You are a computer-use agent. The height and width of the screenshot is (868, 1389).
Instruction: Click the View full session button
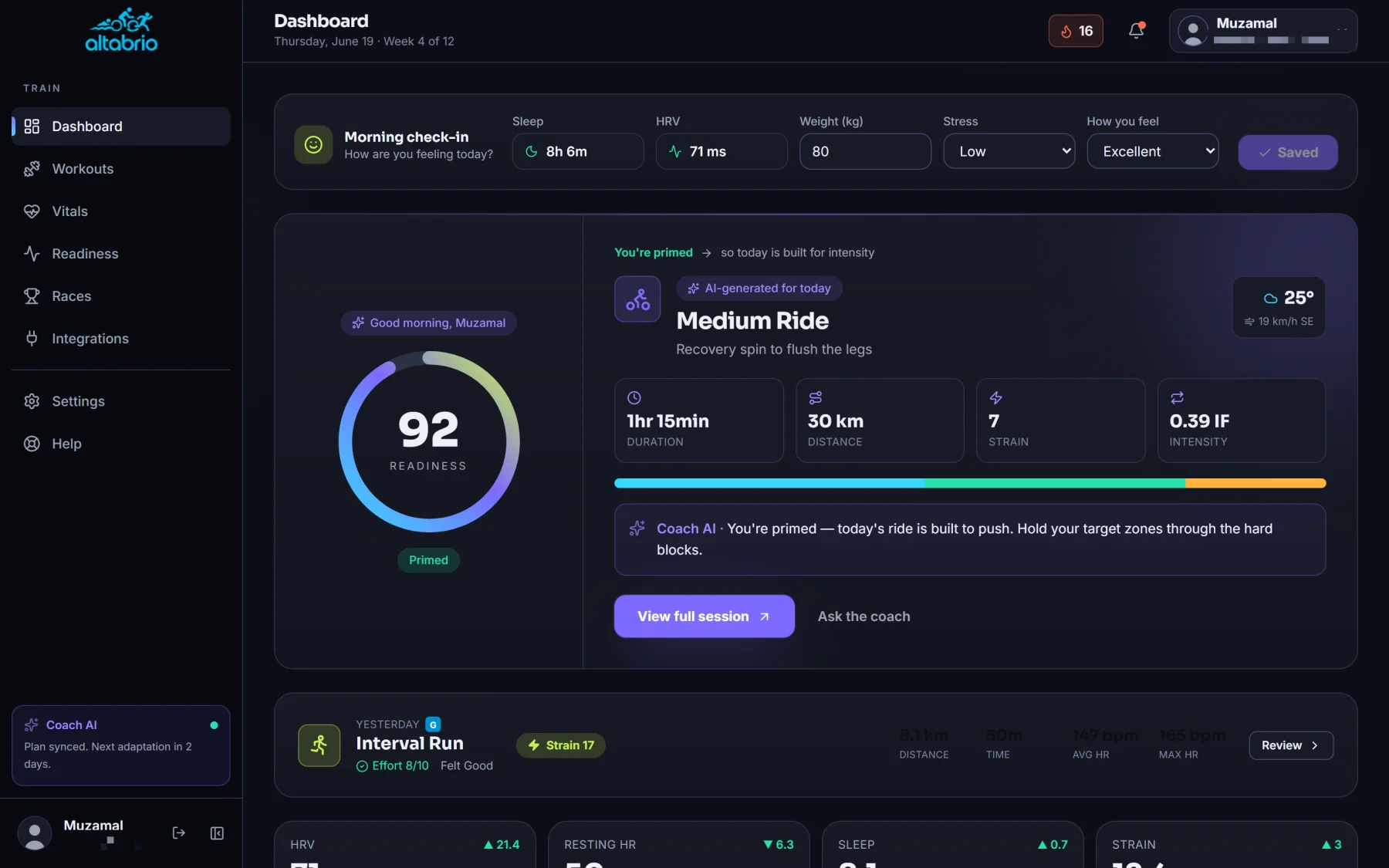[x=704, y=616]
